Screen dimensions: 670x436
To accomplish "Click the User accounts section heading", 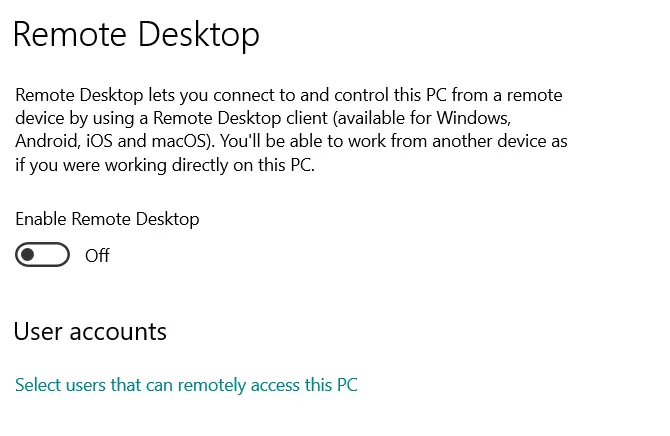I will point(90,331).
